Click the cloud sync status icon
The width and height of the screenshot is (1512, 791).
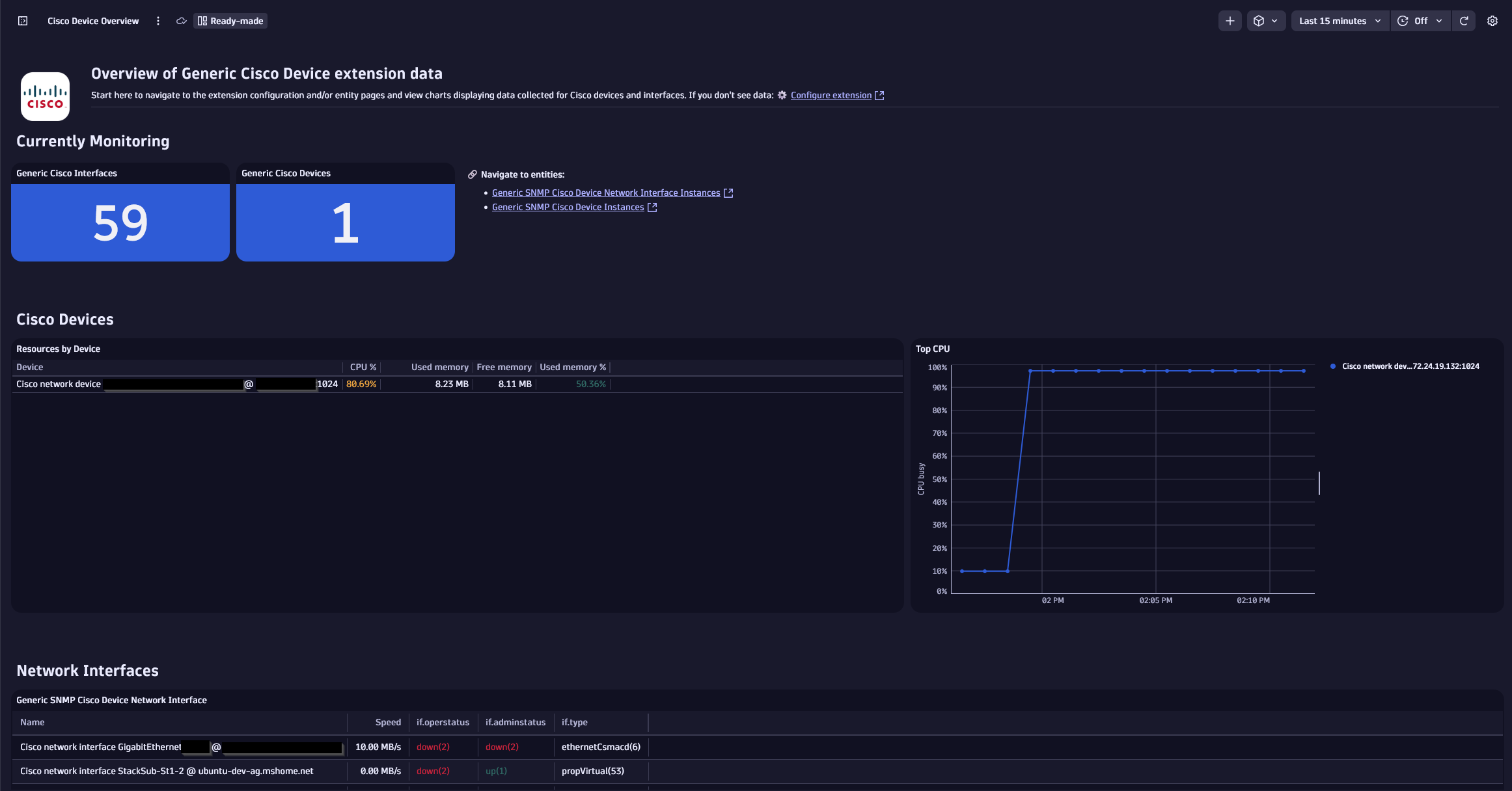(182, 21)
